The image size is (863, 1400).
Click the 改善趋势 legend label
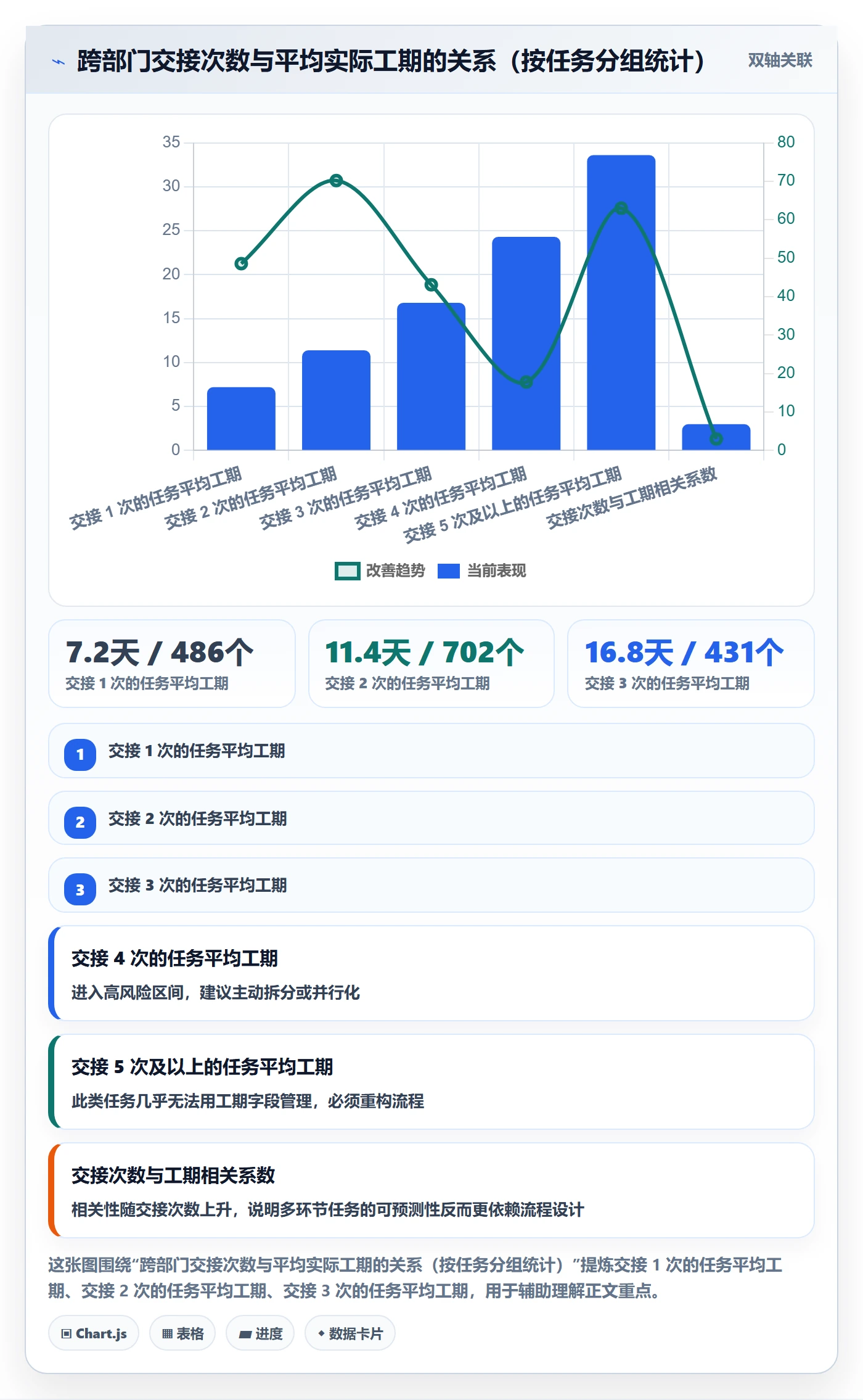coord(396,571)
